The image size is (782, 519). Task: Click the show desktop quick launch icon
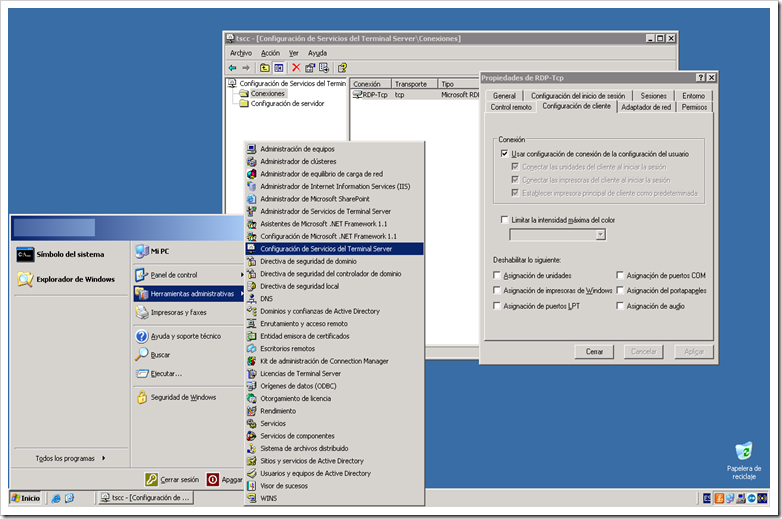click(x=69, y=498)
